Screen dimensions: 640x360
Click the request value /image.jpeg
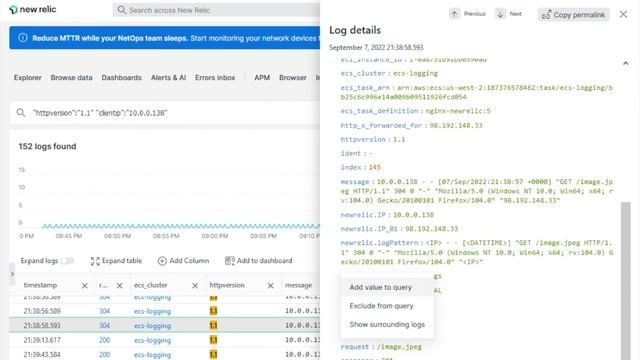tap(399, 347)
